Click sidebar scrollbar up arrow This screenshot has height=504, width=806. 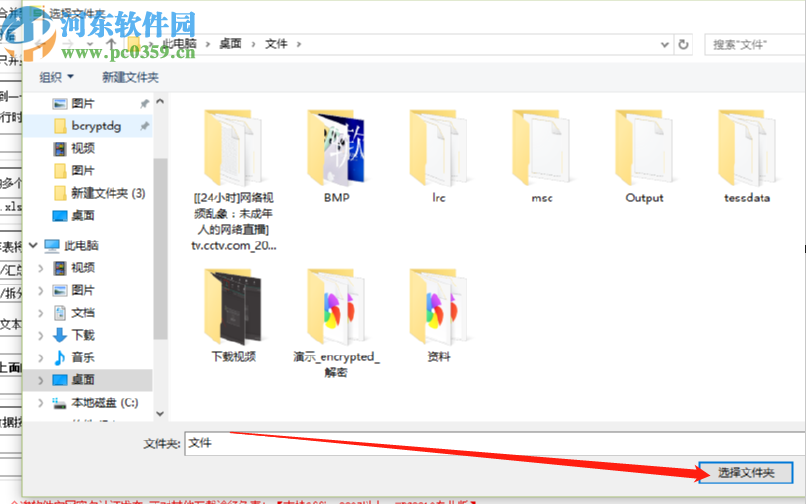coord(160,102)
